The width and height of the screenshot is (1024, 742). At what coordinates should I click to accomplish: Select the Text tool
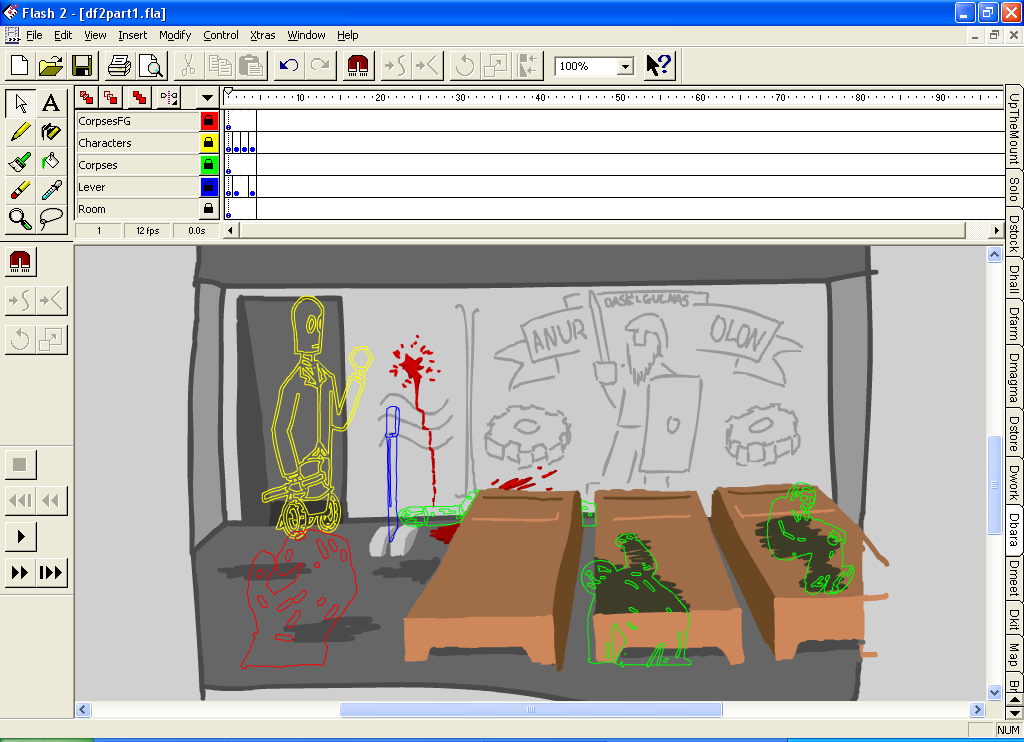pos(51,102)
